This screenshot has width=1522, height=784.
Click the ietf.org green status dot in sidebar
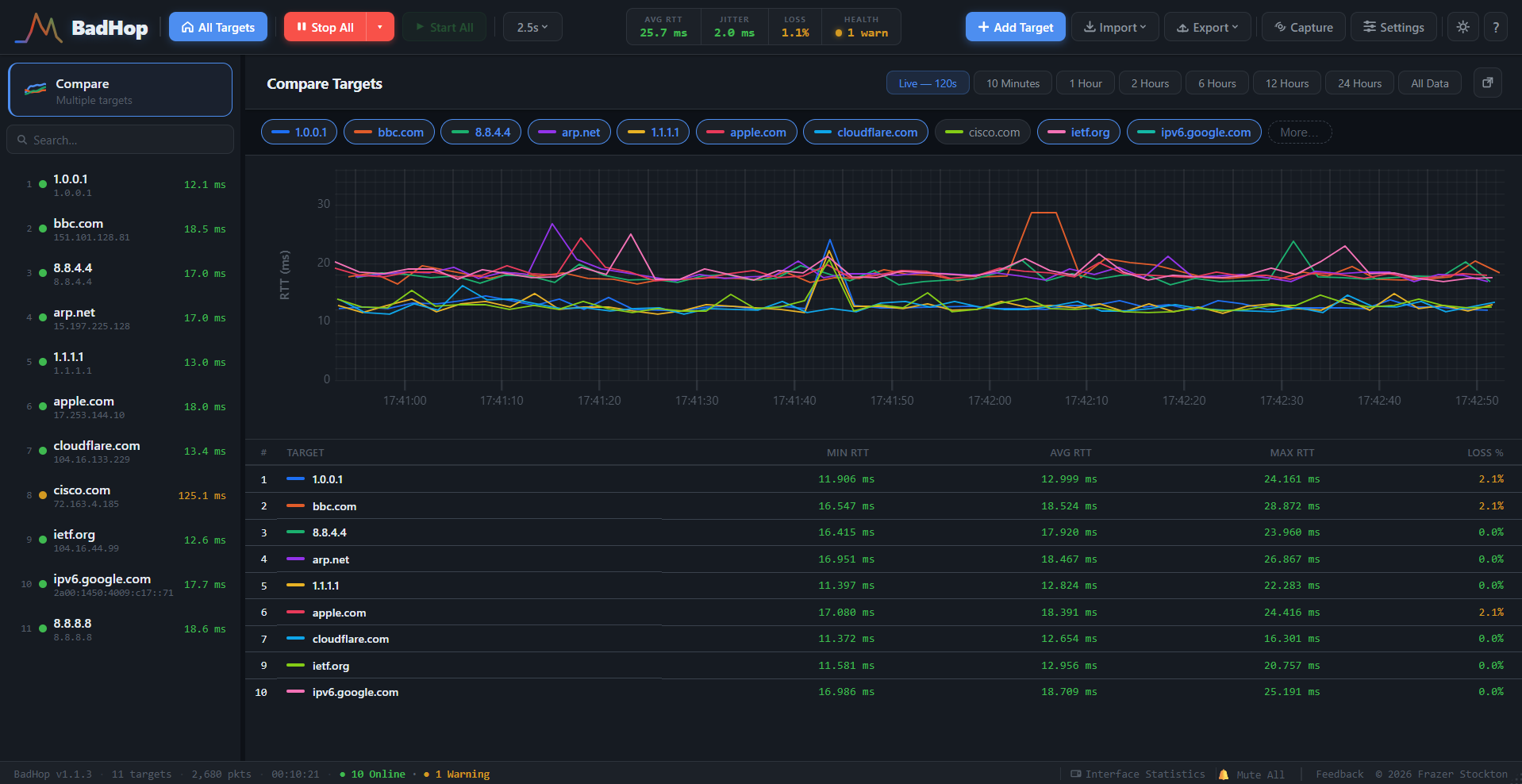tap(43, 540)
